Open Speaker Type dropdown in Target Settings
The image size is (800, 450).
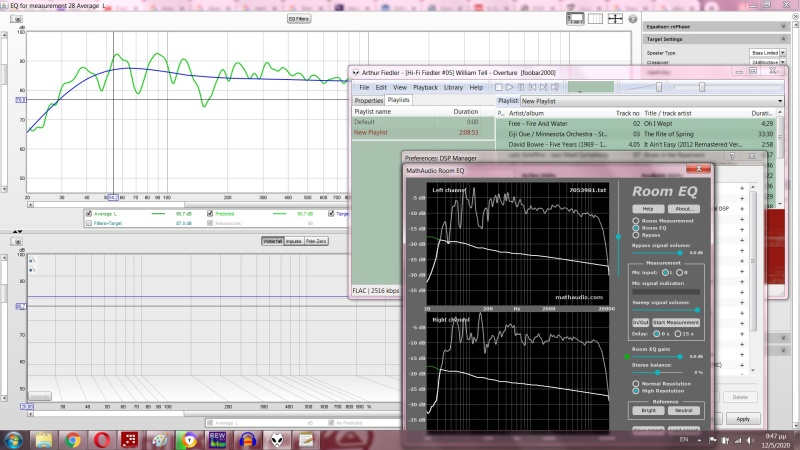tap(783, 53)
